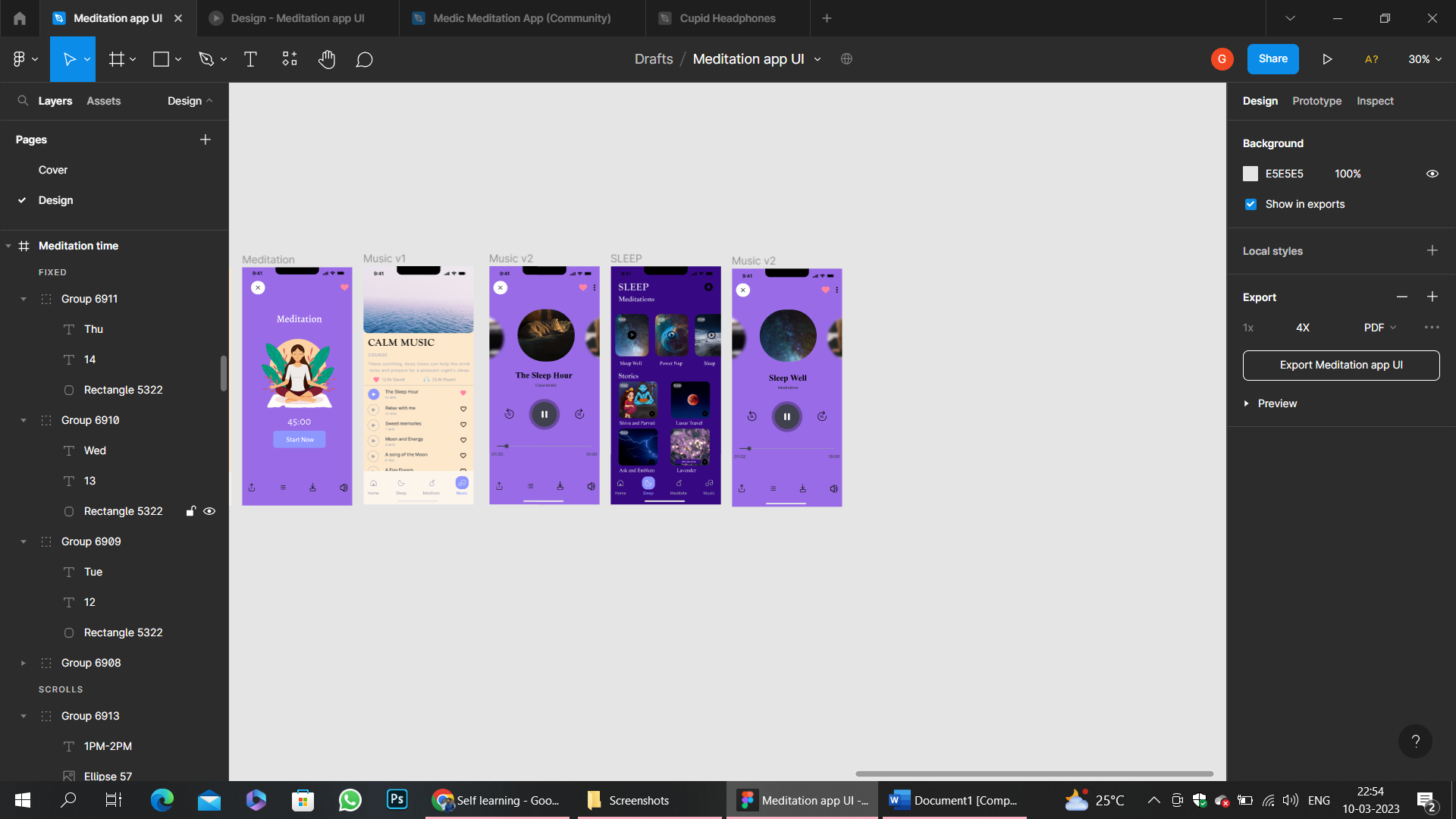Viewport: 1456px width, 819px height.
Task: Collapse Group 6911
Action: (24, 299)
